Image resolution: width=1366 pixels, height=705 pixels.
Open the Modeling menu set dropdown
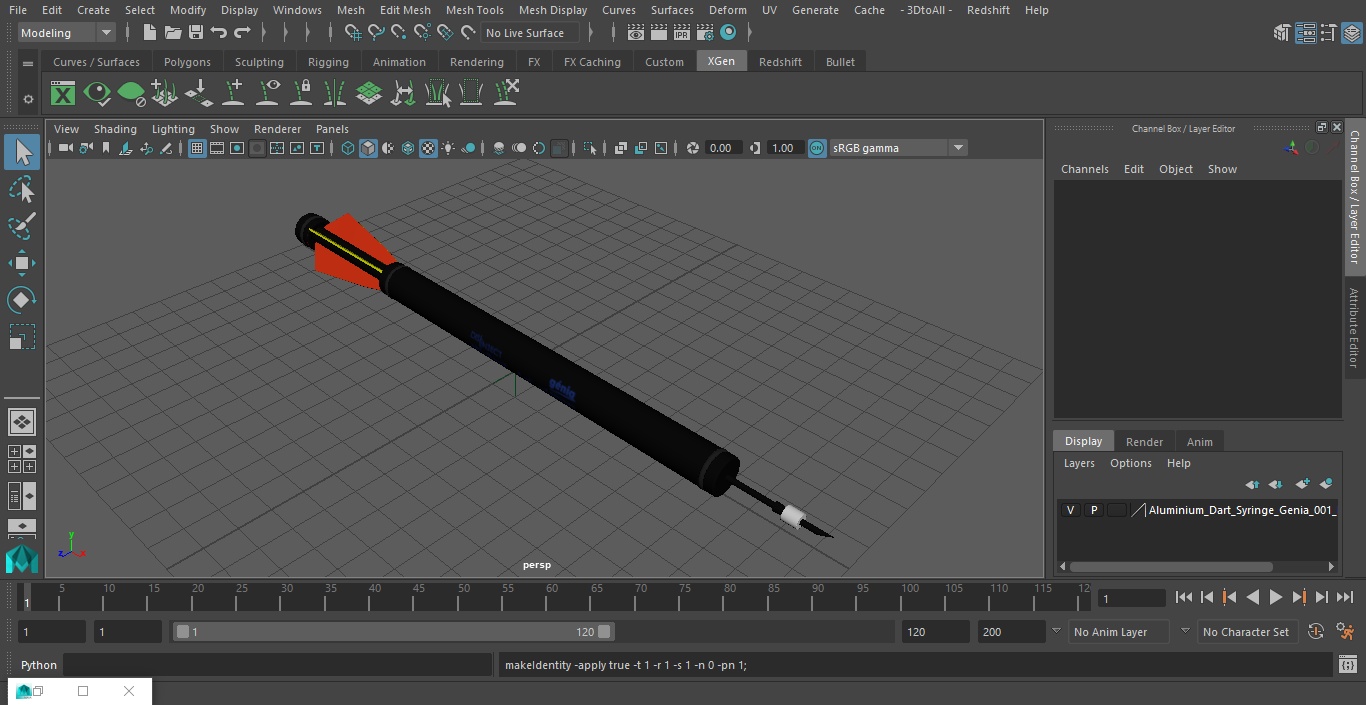[67, 33]
